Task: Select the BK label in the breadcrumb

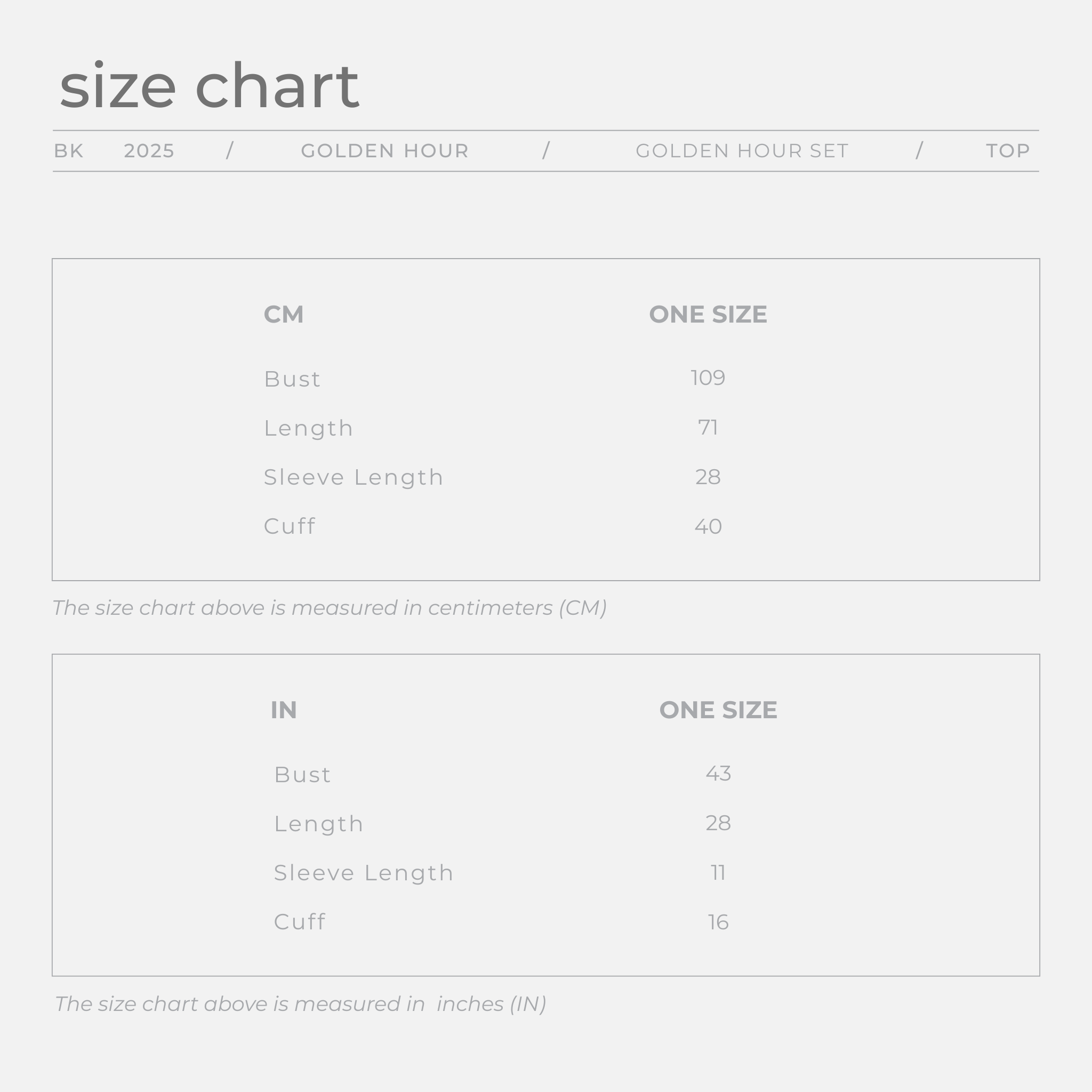Action: (69, 151)
